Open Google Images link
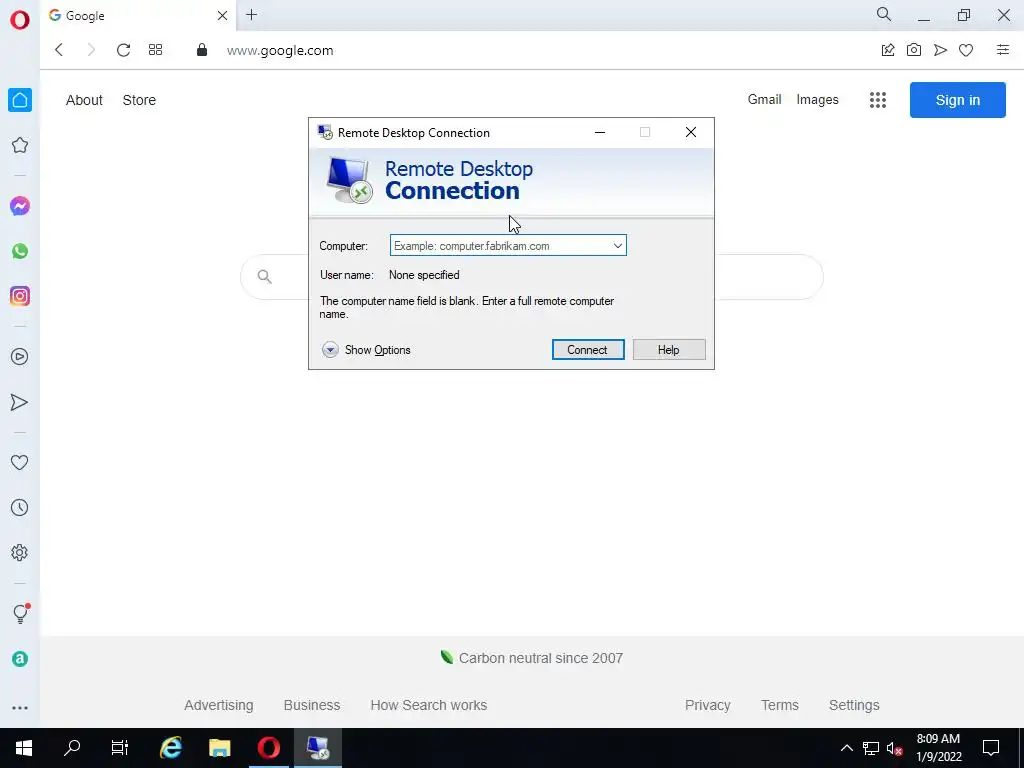Screen dimensions: 1024x768 tap(817, 99)
